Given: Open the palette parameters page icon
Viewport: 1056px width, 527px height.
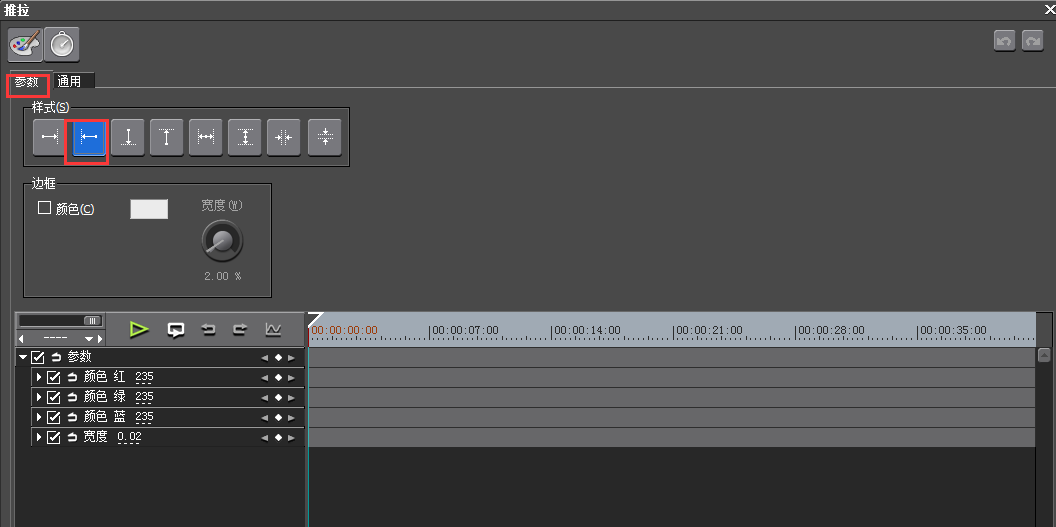Looking at the screenshot, I should pyautogui.click(x=26, y=45).
